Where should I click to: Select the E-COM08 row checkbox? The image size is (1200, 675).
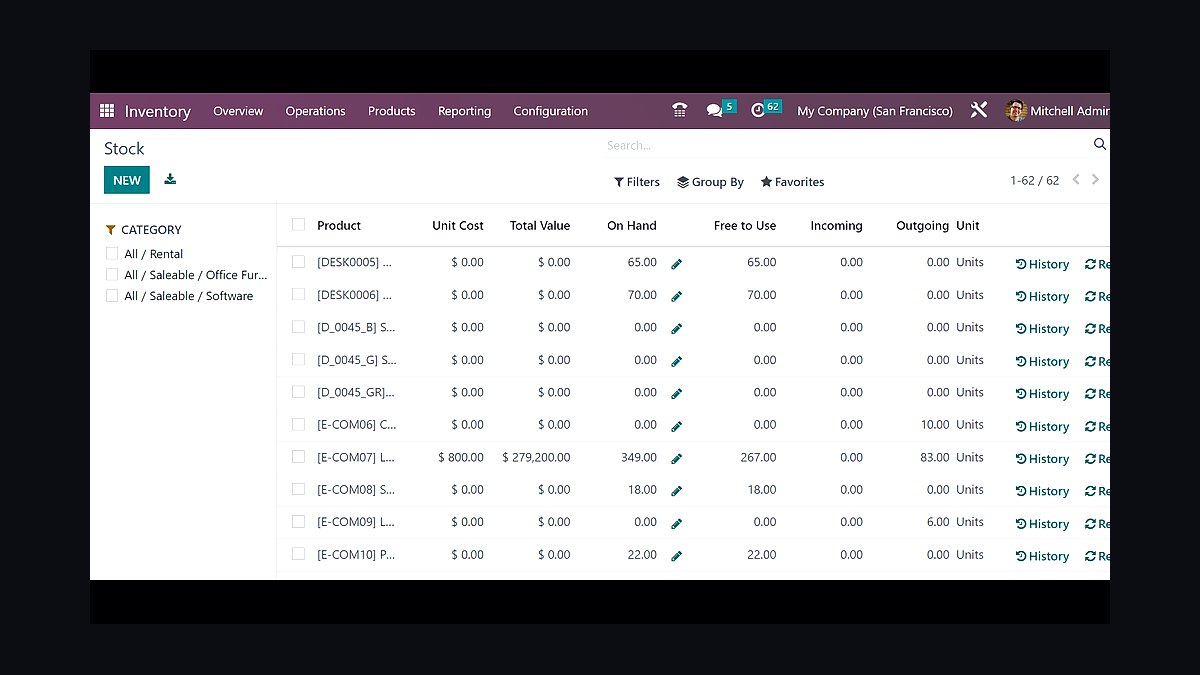click(x=298, y=489)
